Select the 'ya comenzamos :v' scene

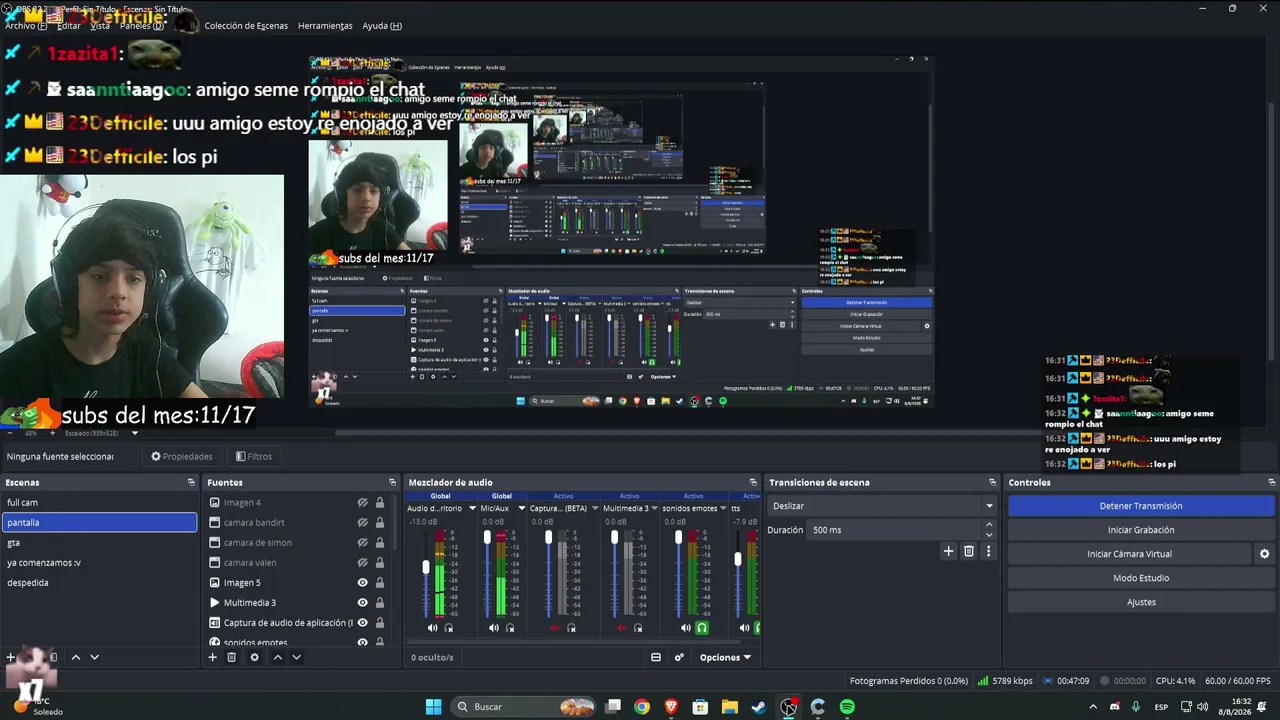(100, 562)
